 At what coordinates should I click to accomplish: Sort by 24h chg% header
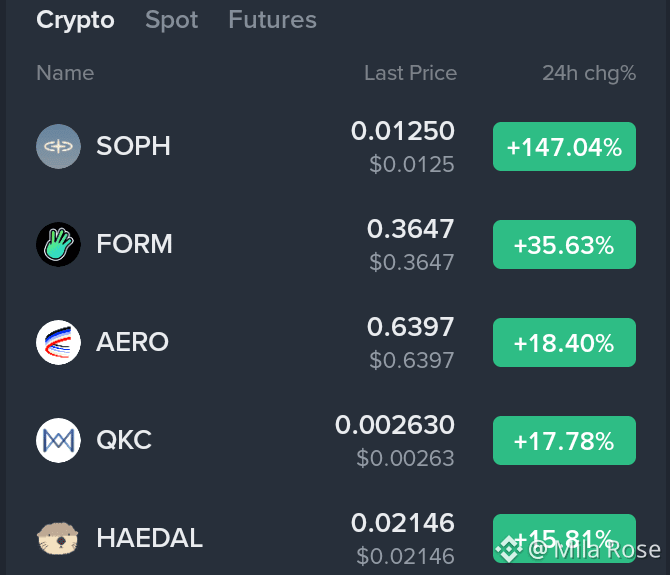589,73
